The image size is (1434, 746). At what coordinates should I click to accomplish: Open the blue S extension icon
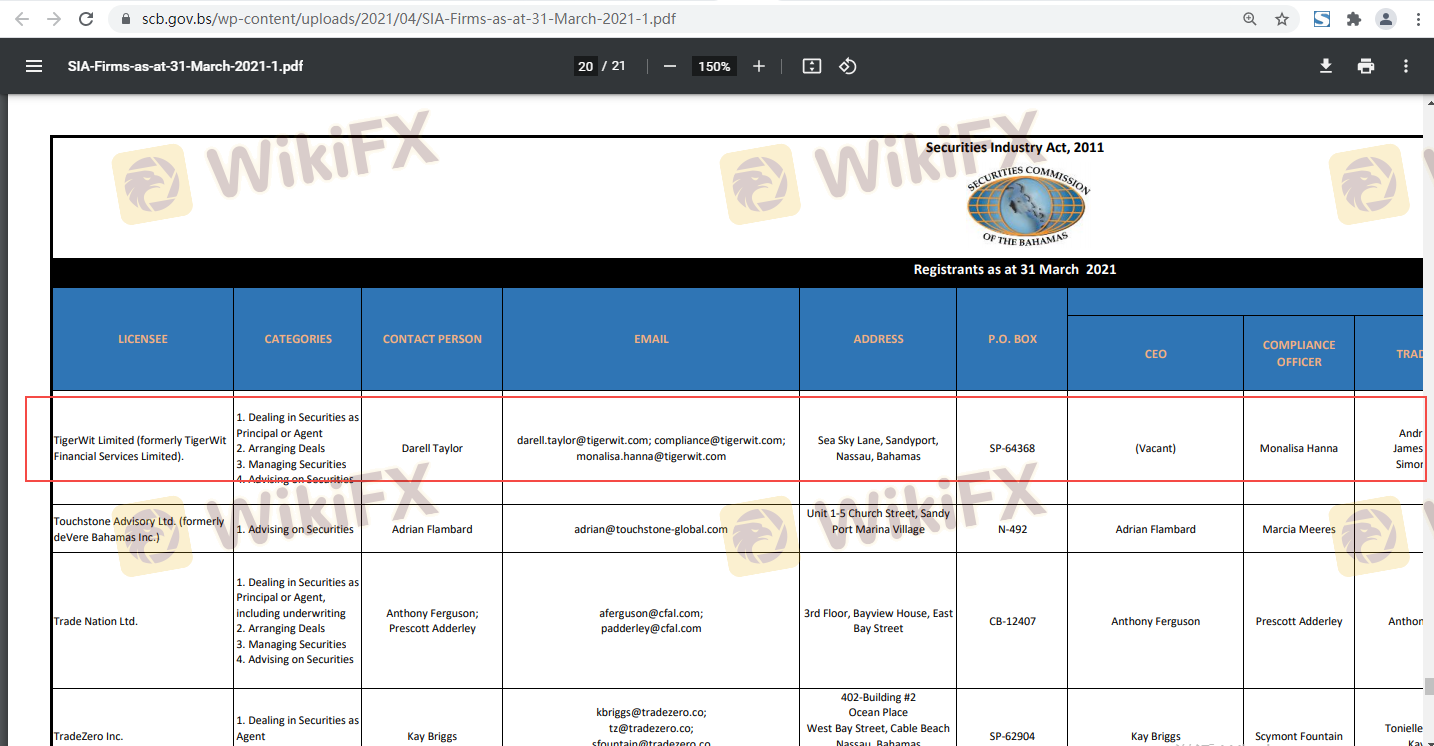[1322, 19]
